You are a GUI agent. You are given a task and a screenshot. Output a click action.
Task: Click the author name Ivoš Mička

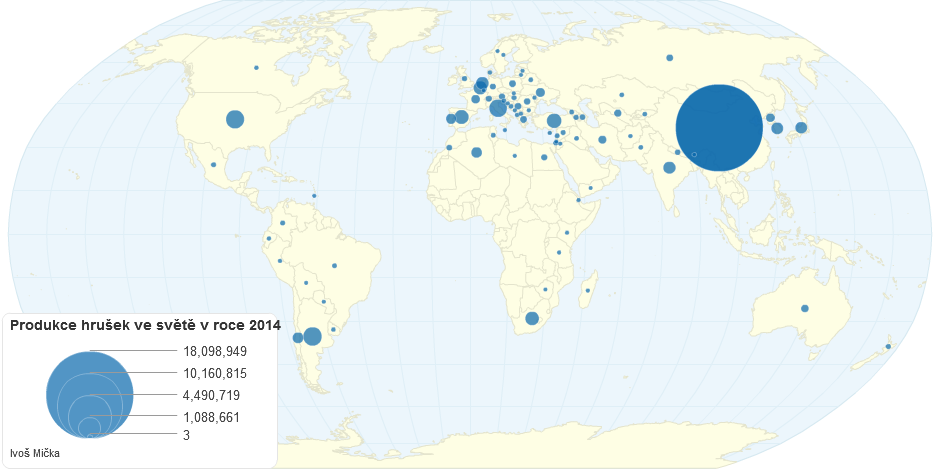[x=35, y=453]
